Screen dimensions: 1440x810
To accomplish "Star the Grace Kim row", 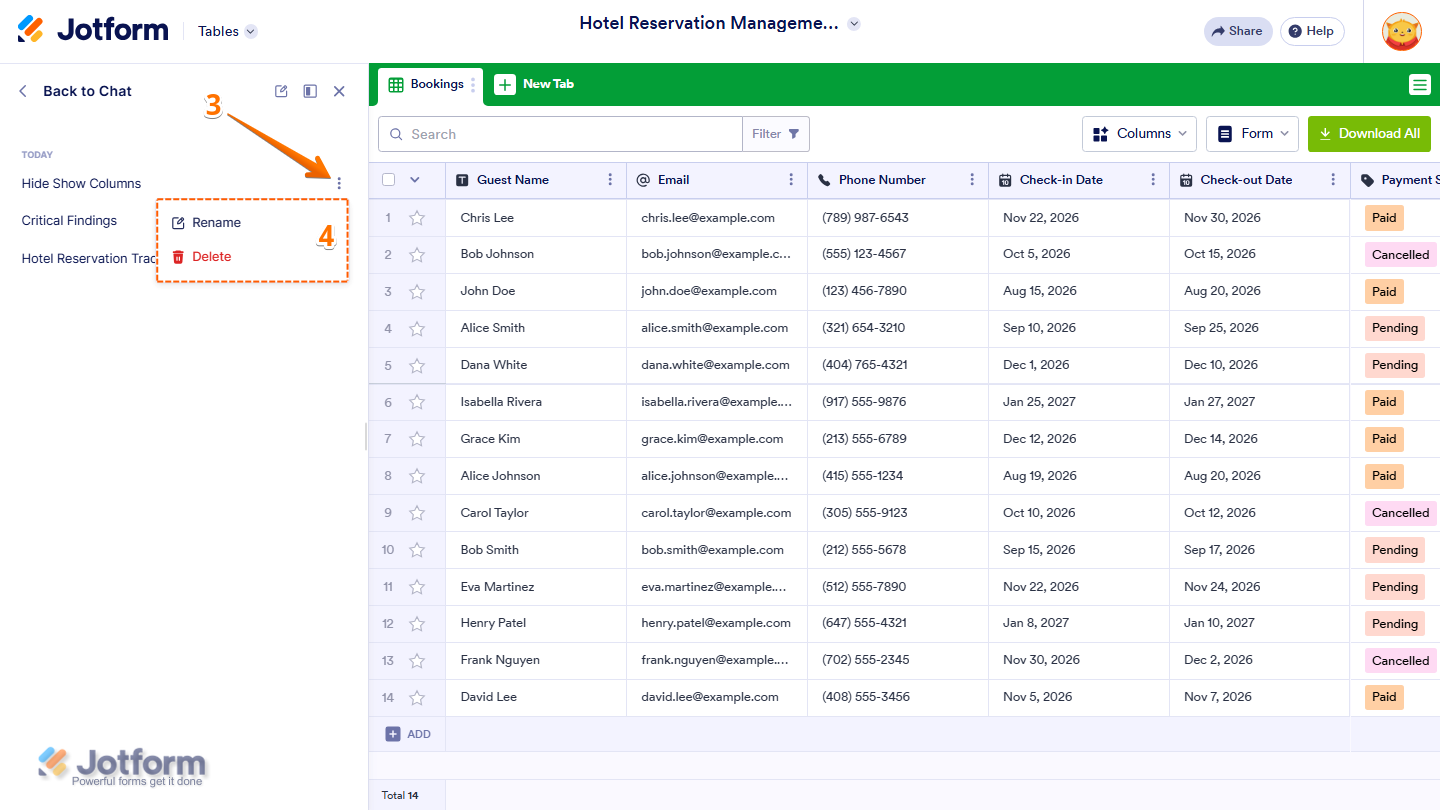I will point(417,439).
